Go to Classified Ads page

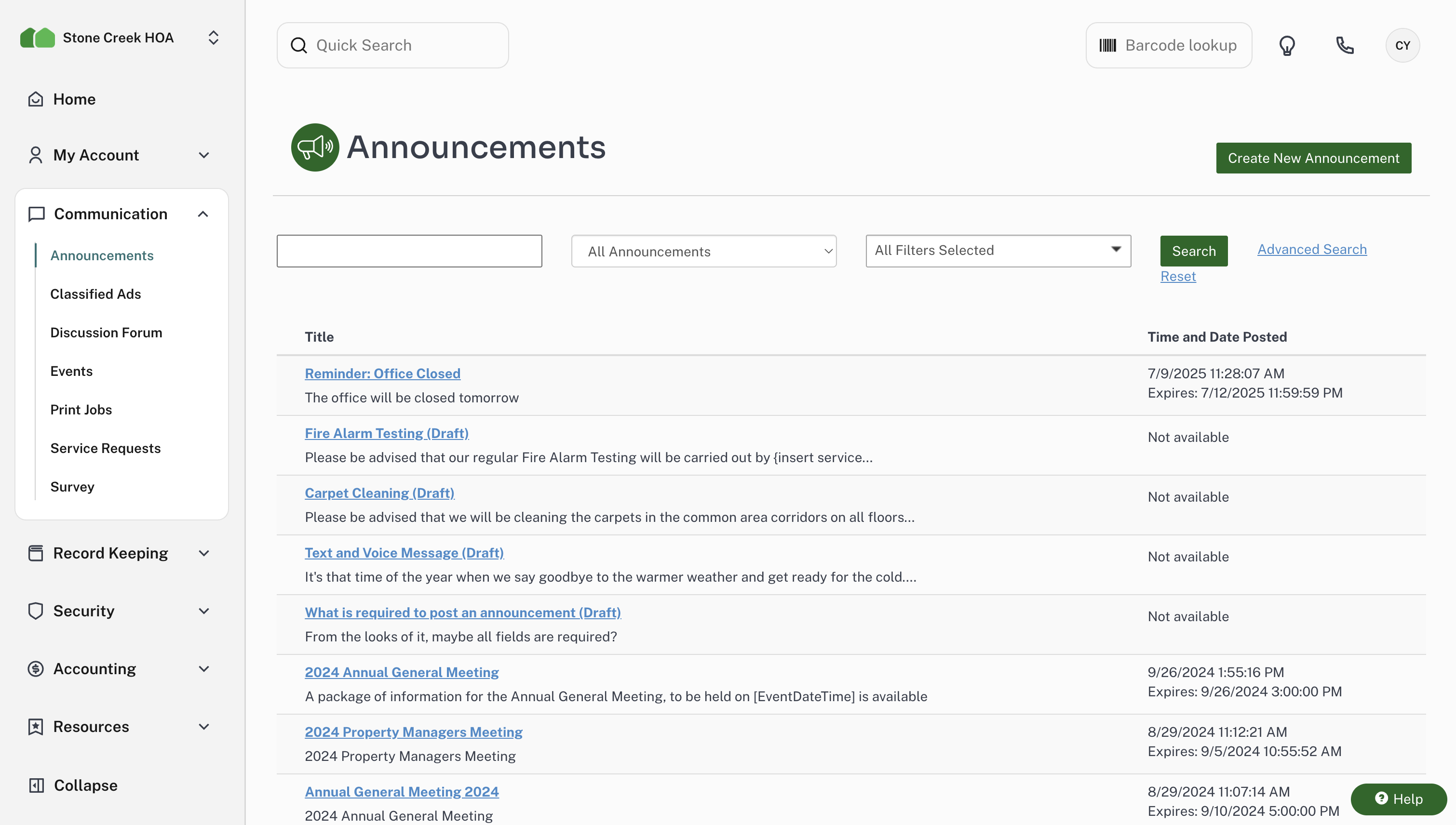(x=95, y=294)
